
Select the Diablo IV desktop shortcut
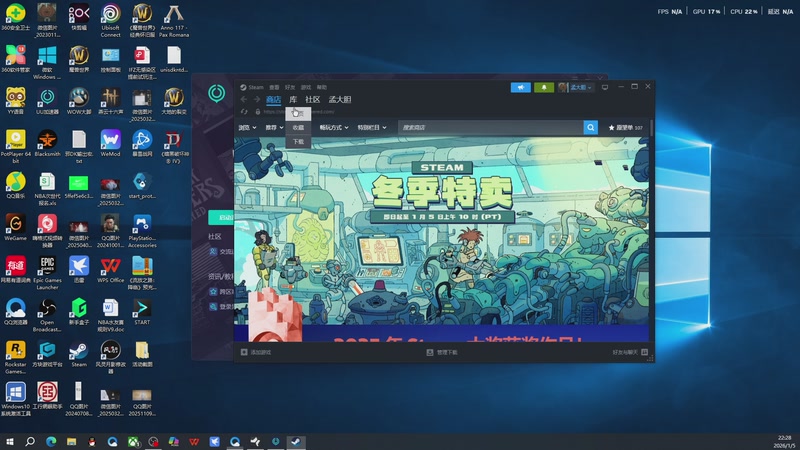(x=174, y=146)
